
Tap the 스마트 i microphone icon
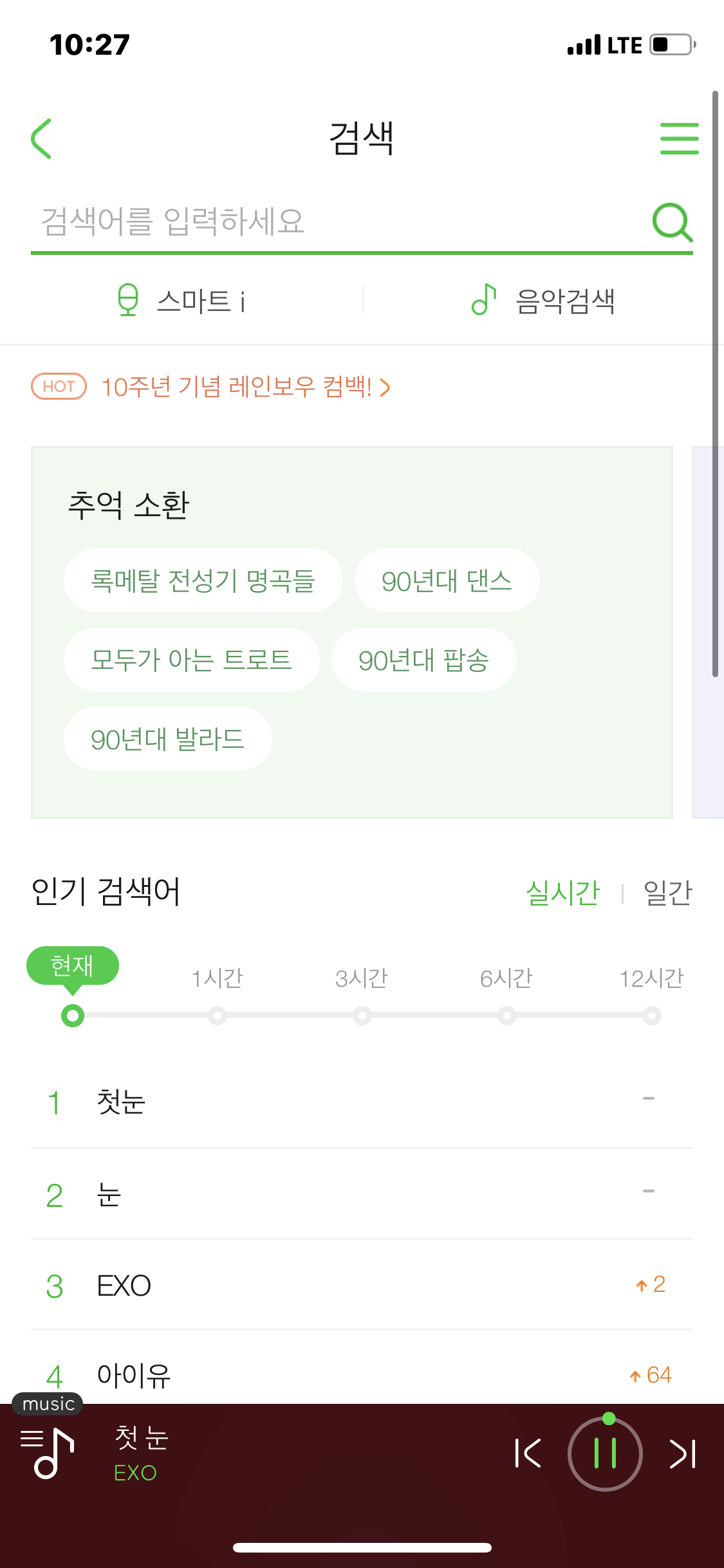[x=128, y=301]
